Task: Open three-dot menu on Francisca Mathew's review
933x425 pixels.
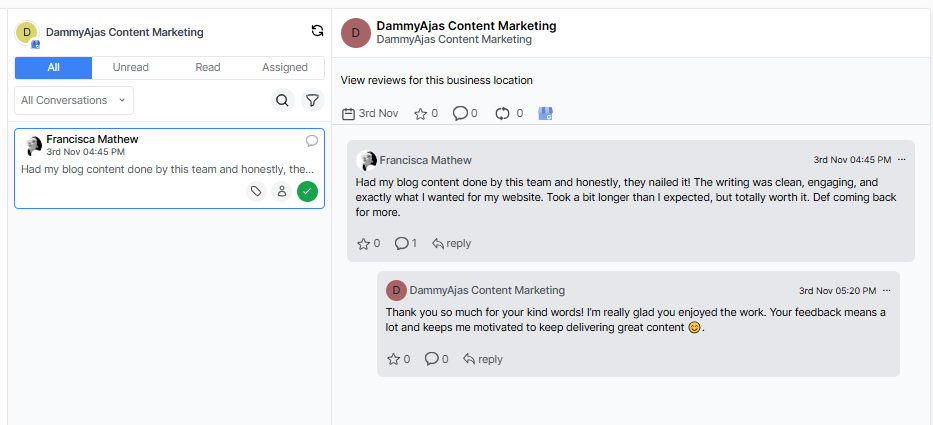Action: click(902, 160)
